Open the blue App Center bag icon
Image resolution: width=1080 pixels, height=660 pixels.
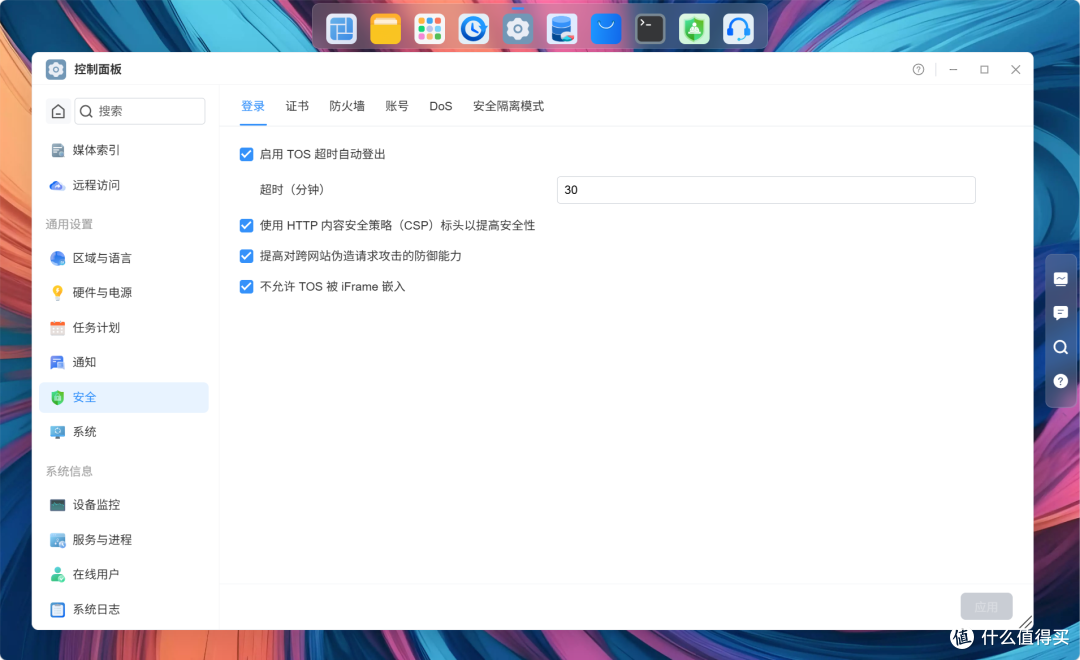click(606, 29)
